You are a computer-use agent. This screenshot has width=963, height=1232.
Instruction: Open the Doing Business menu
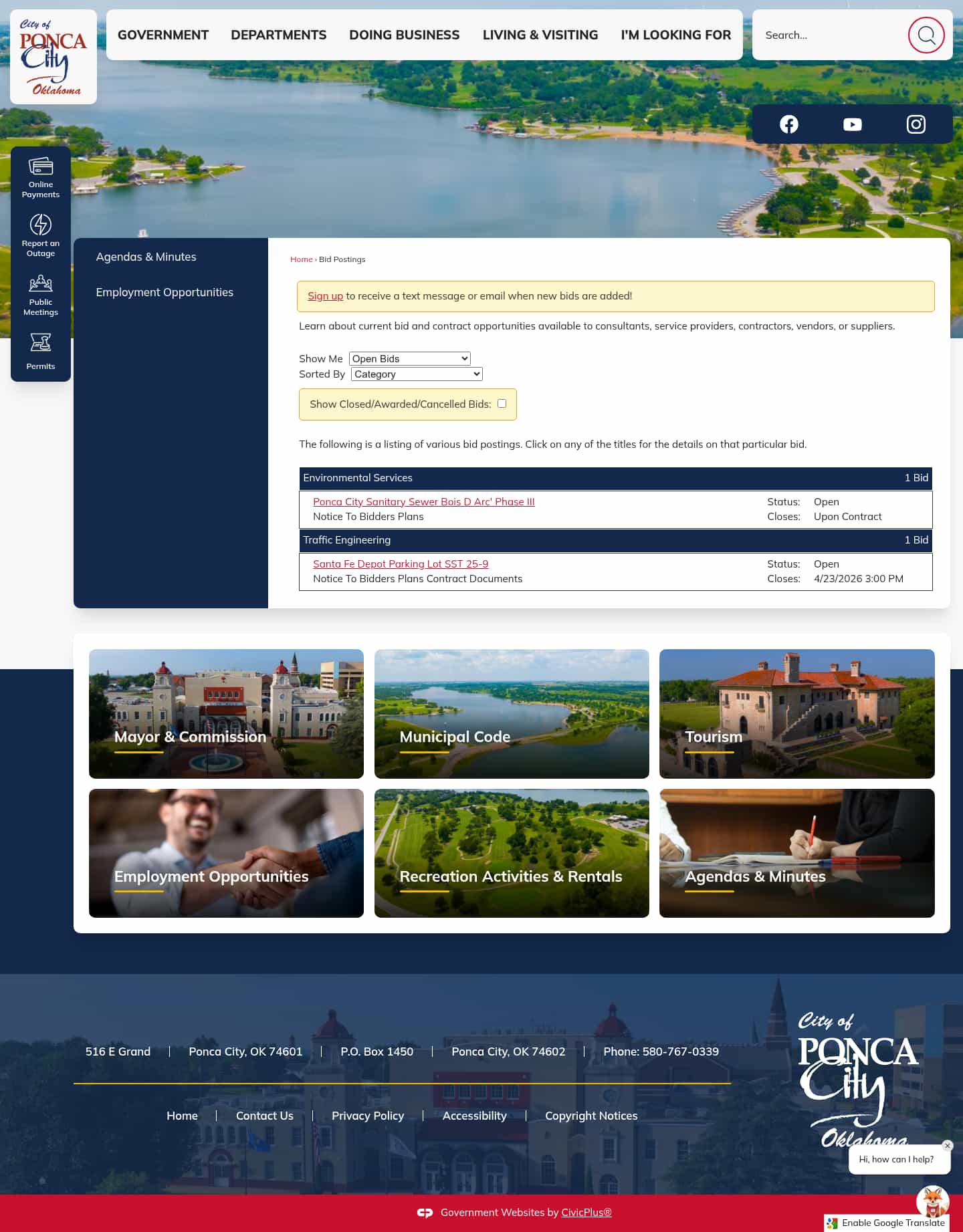(405, 35)
